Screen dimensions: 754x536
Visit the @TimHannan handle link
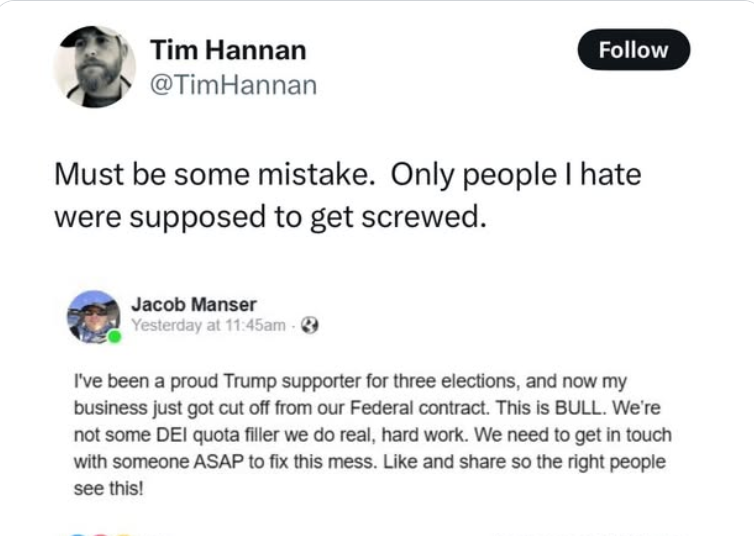(232, 85)
